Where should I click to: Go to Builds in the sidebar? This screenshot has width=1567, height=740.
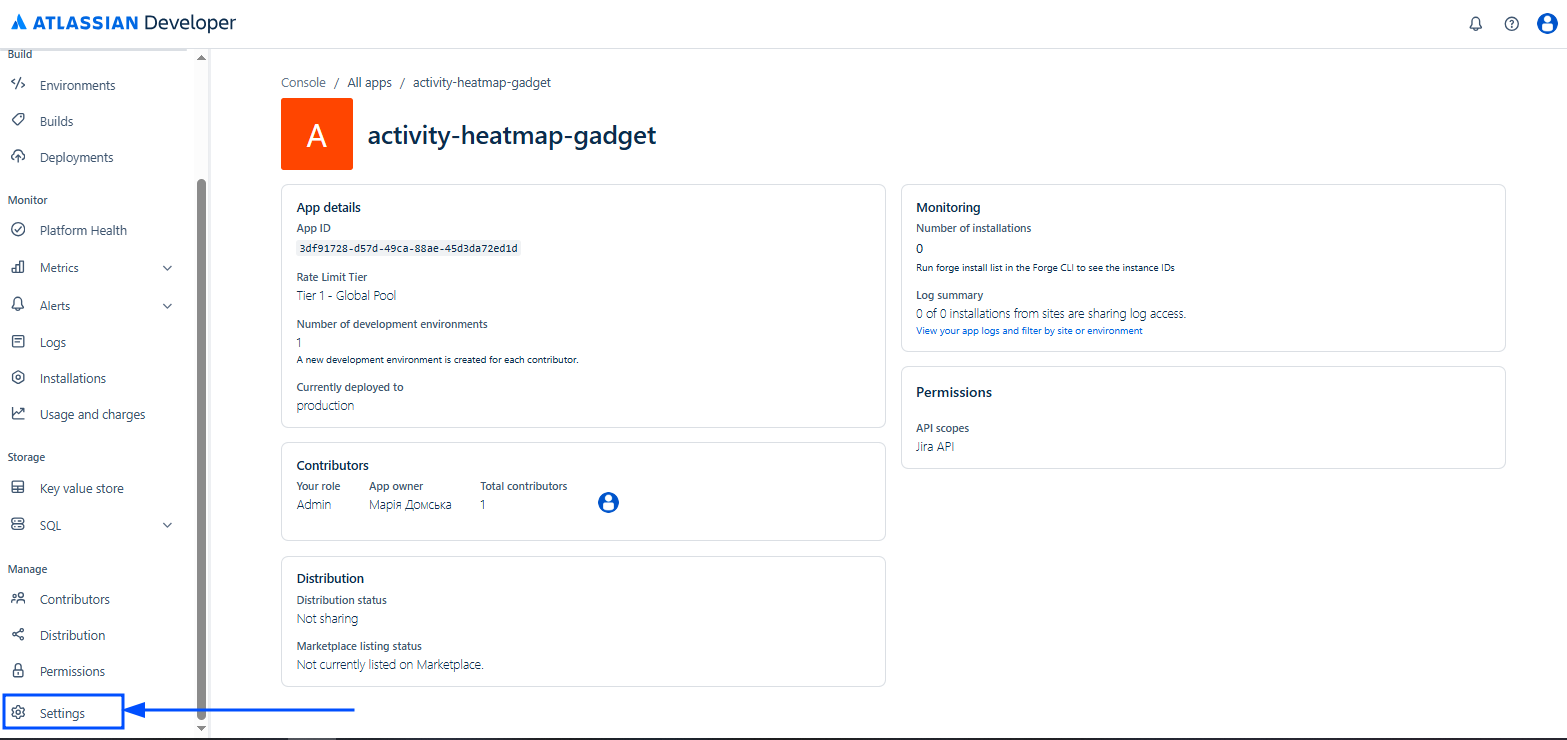coord(57,122)
